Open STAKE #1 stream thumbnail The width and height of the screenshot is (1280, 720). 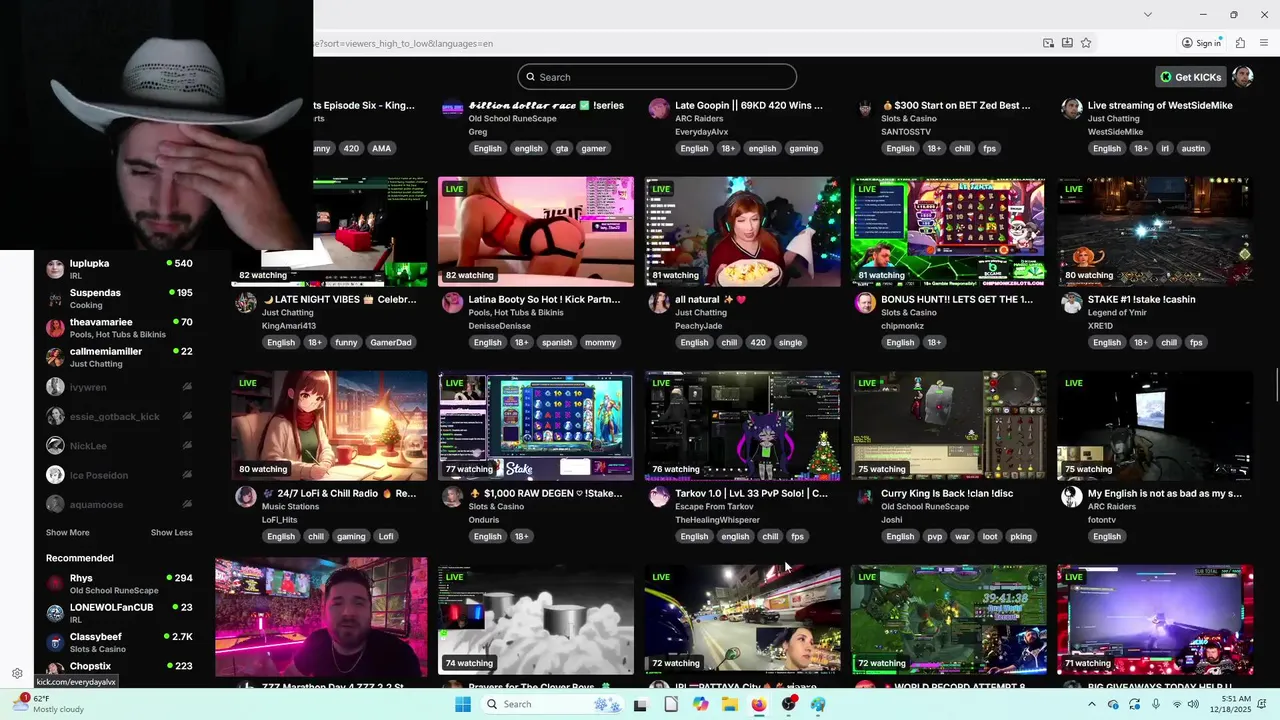coord(1155,232)
